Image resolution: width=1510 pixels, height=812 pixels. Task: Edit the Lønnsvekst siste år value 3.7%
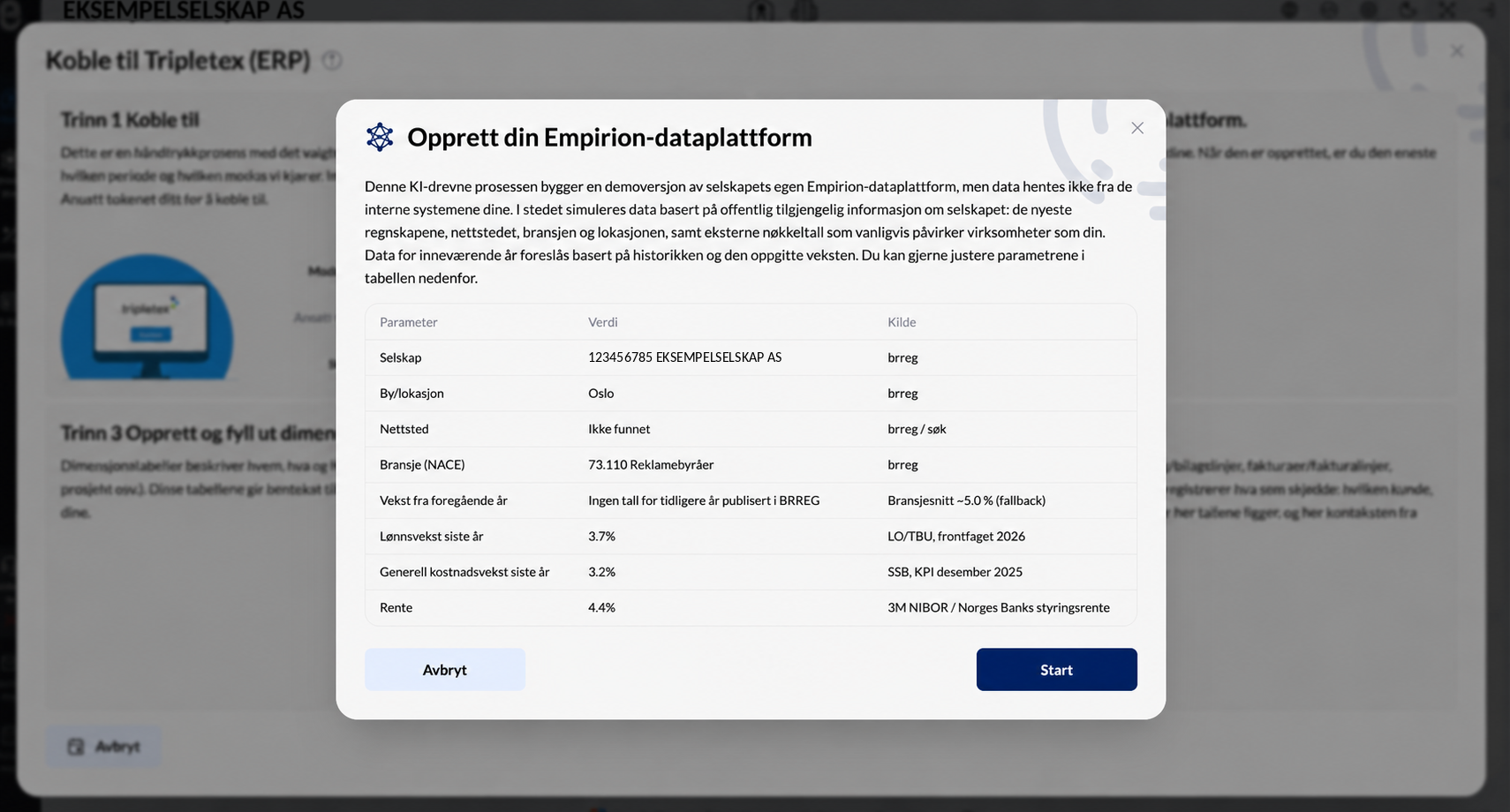[x=601, y=537]
